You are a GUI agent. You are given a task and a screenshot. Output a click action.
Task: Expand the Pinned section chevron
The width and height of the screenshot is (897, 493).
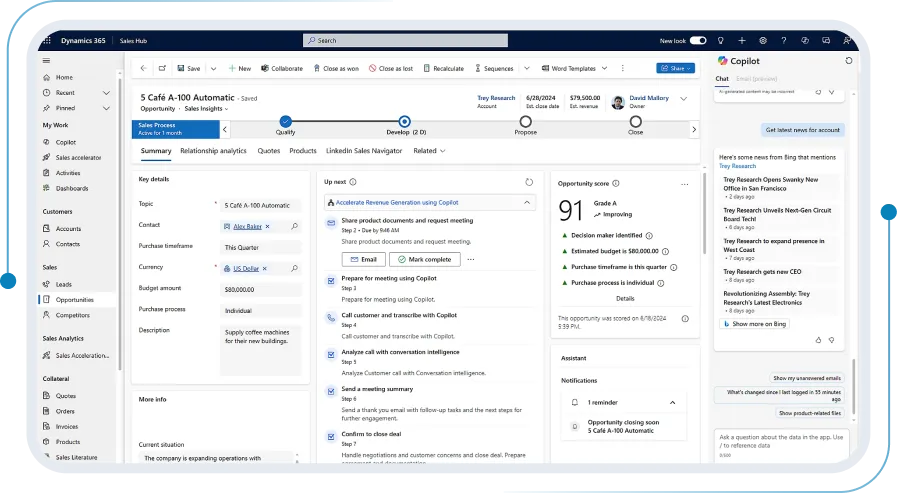[x=106, y=108]
